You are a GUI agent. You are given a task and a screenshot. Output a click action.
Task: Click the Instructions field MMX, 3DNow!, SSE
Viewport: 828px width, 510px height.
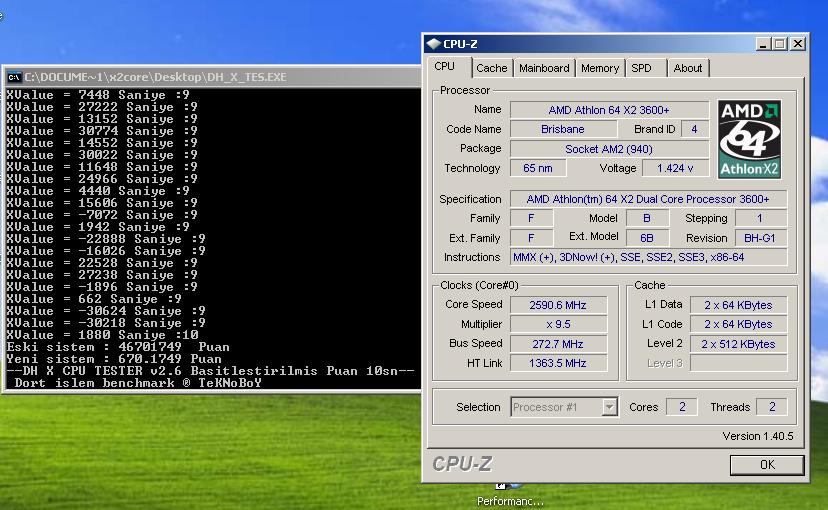[x=648, y=257]
